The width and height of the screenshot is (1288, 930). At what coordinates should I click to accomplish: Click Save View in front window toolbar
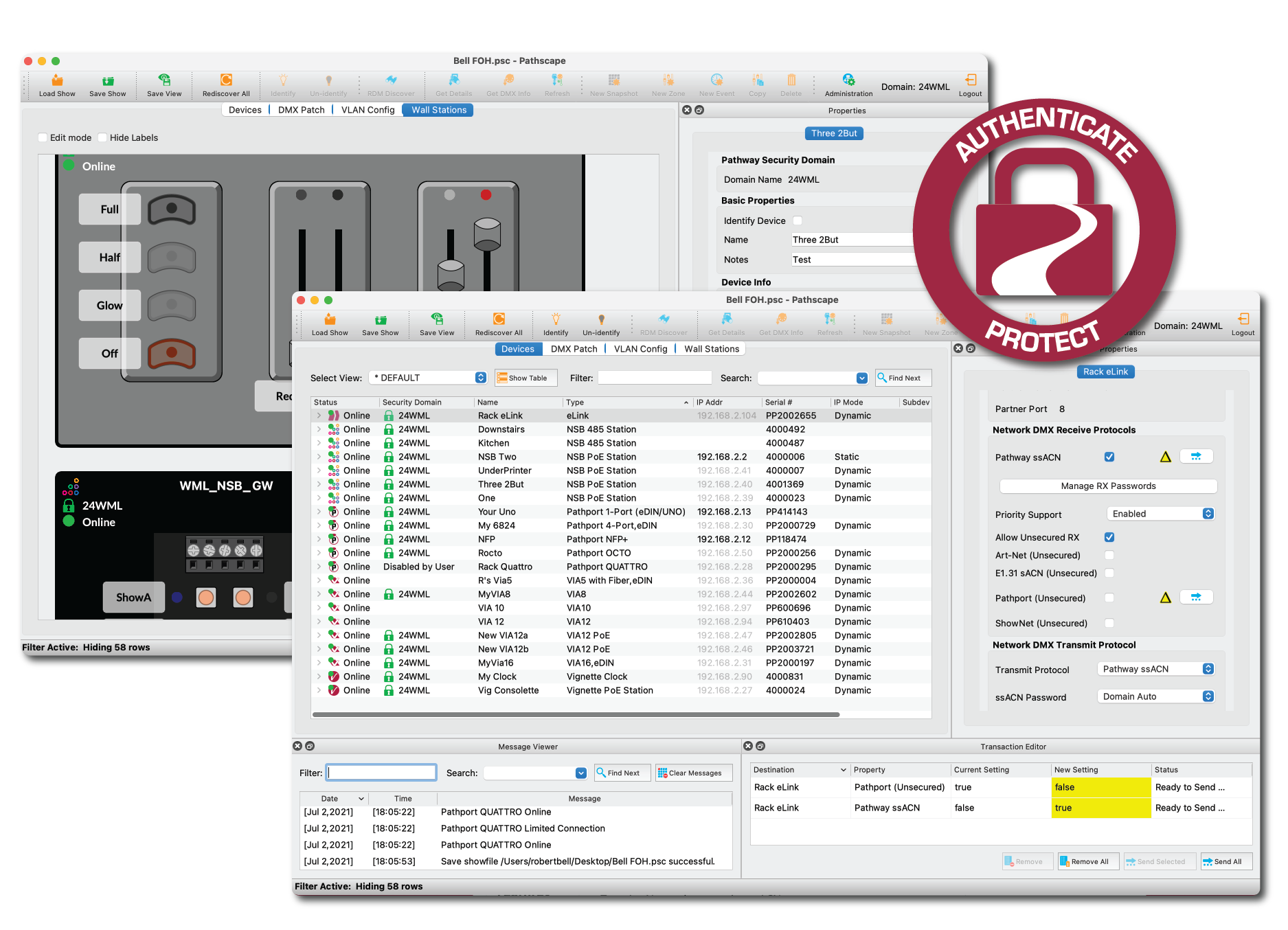[437, 325]
